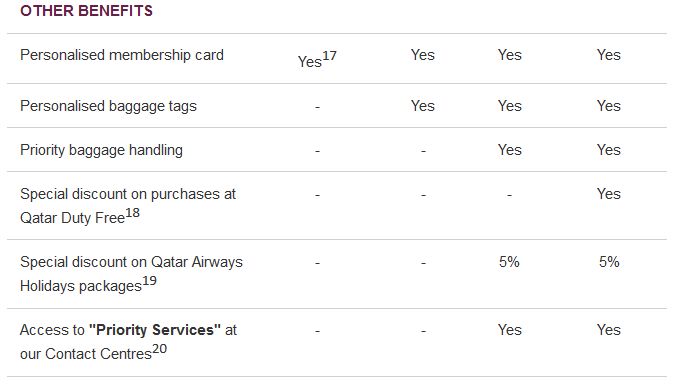Image resolution: width=677 pixels, height=385 pixels.
Task: Click the first 5% discount value
Action: pyautogui.click(x=509, y=262)
